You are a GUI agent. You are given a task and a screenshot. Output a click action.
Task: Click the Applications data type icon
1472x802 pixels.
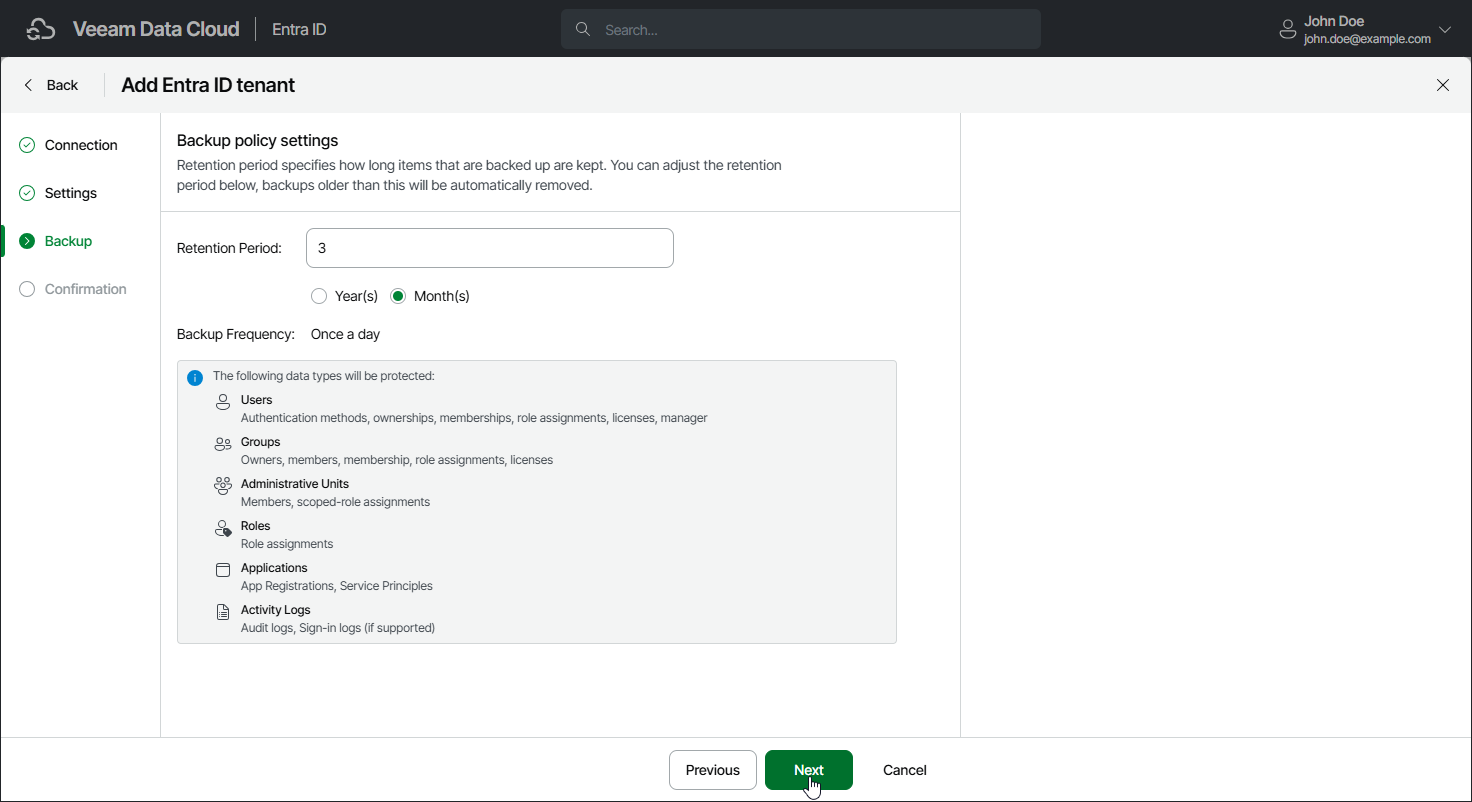(x=223, y=570)
